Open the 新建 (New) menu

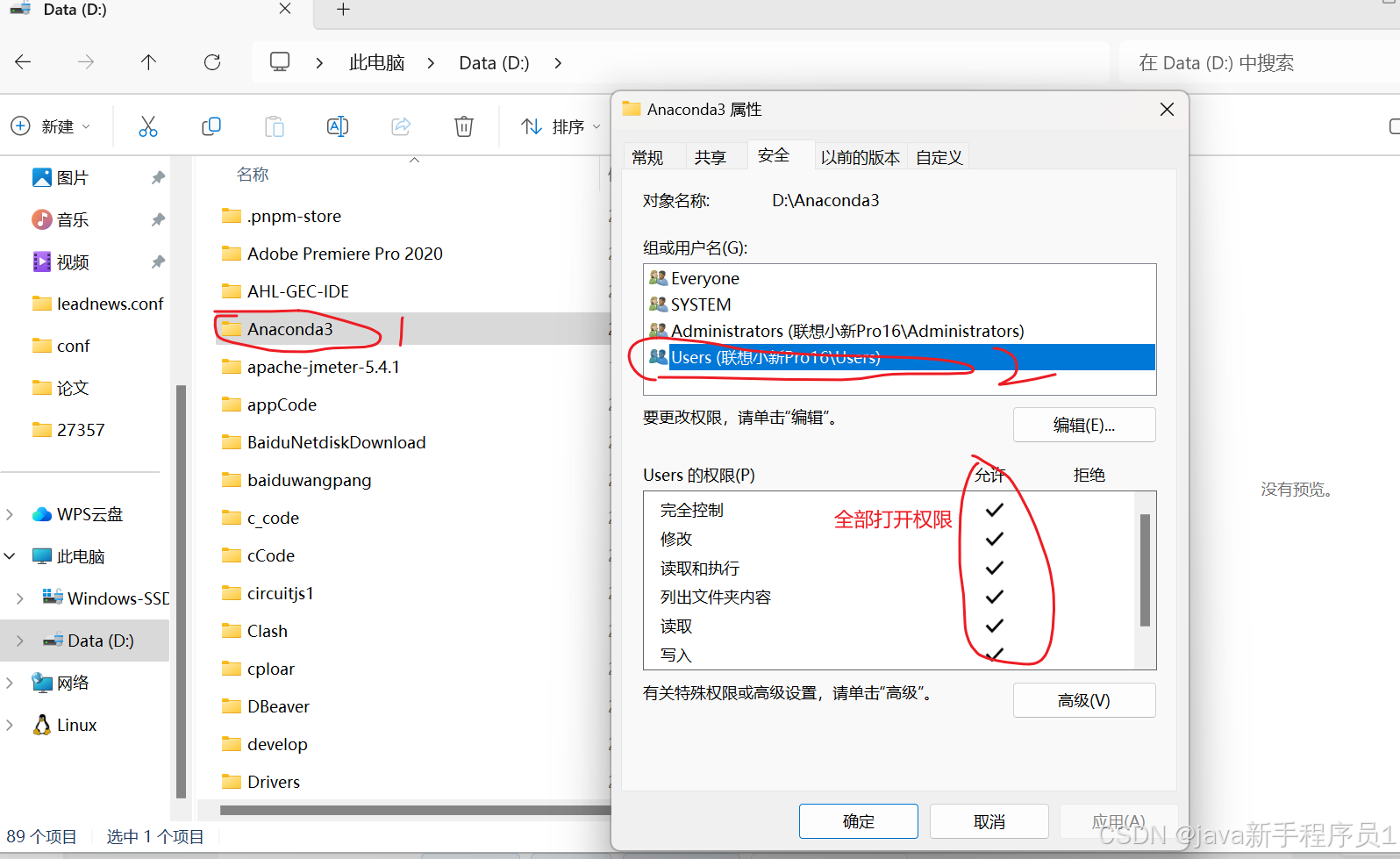[x=51, y=126]
